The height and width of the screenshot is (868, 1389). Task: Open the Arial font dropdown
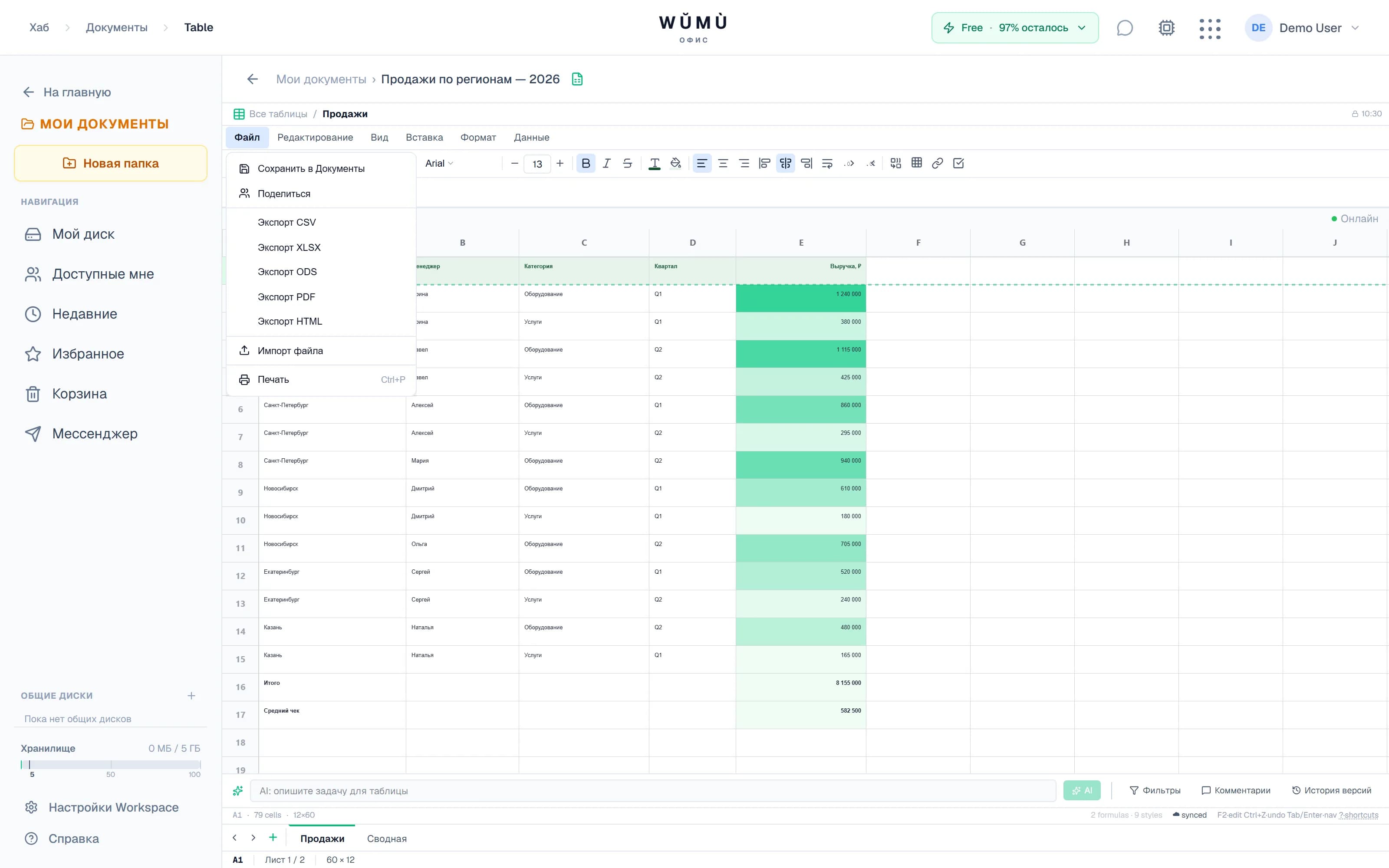440,164
